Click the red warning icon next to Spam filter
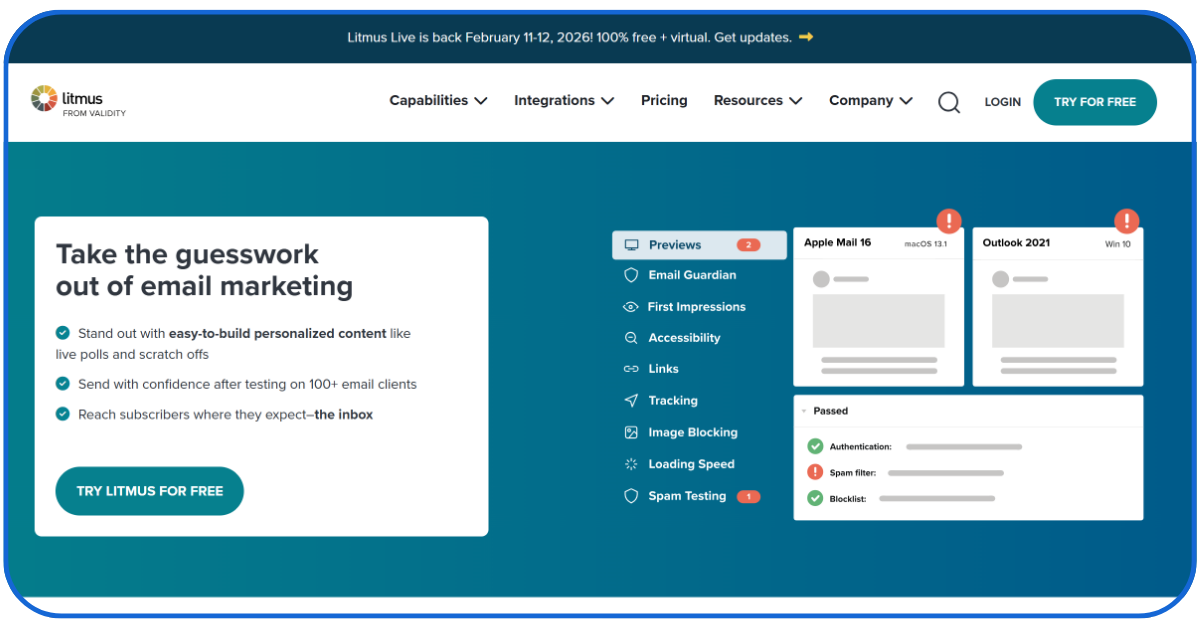Viewport: 1200px width, 628px height. [x=815, y=472]
